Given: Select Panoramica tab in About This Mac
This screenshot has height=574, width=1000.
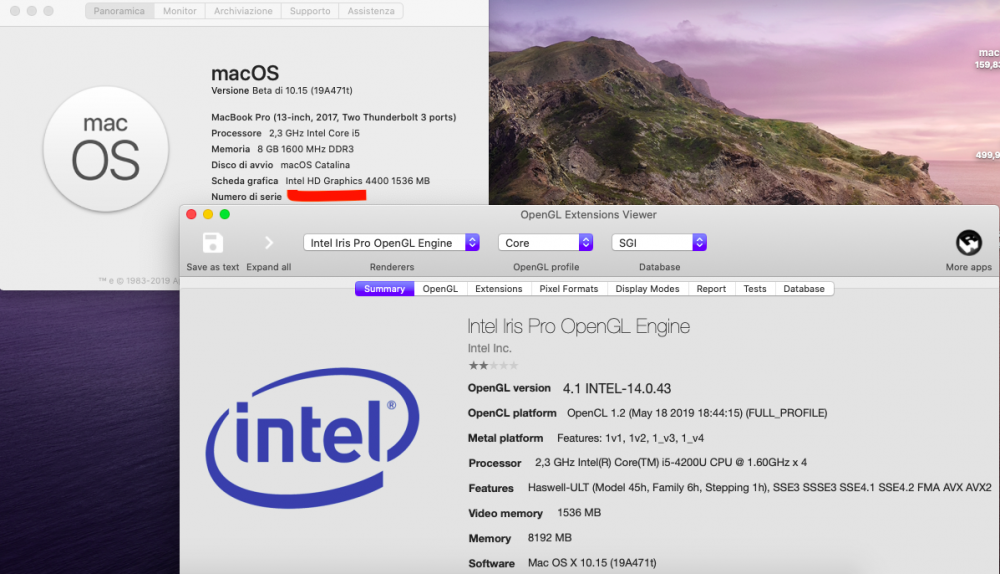Looking at the screenshot, I should pos(119,11).
